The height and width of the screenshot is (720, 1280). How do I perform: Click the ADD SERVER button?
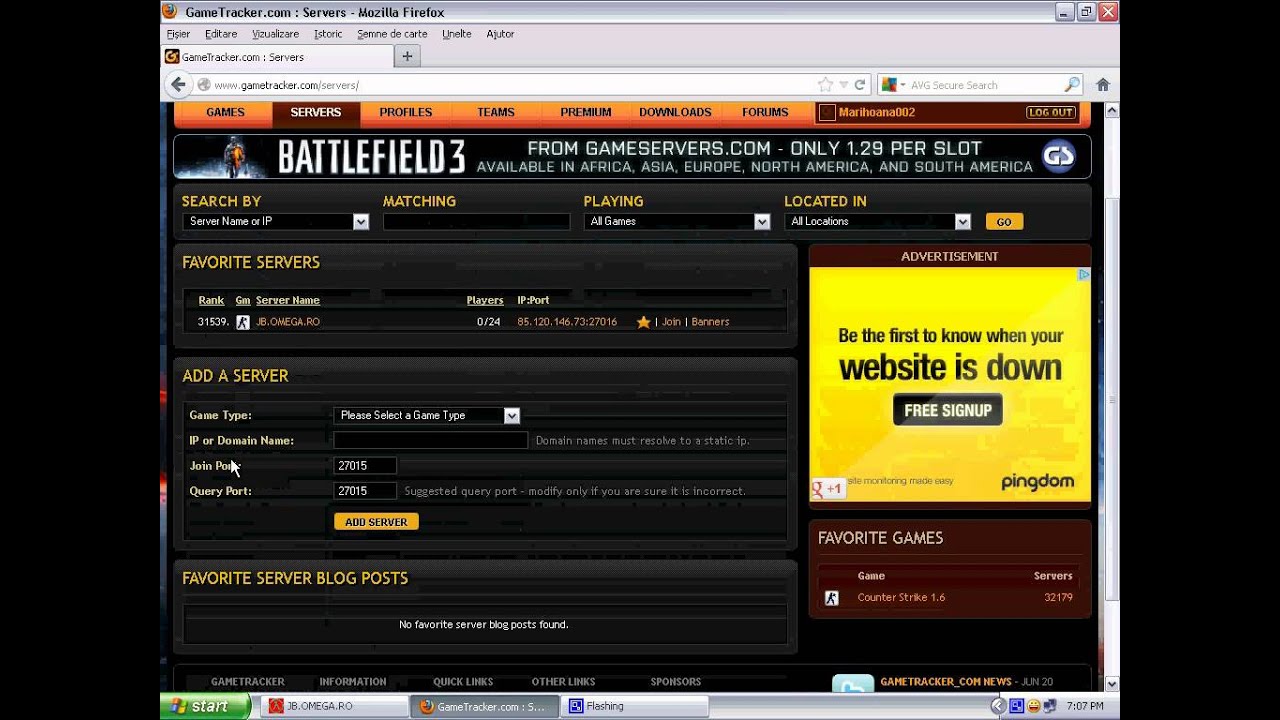tap(376, 522)
